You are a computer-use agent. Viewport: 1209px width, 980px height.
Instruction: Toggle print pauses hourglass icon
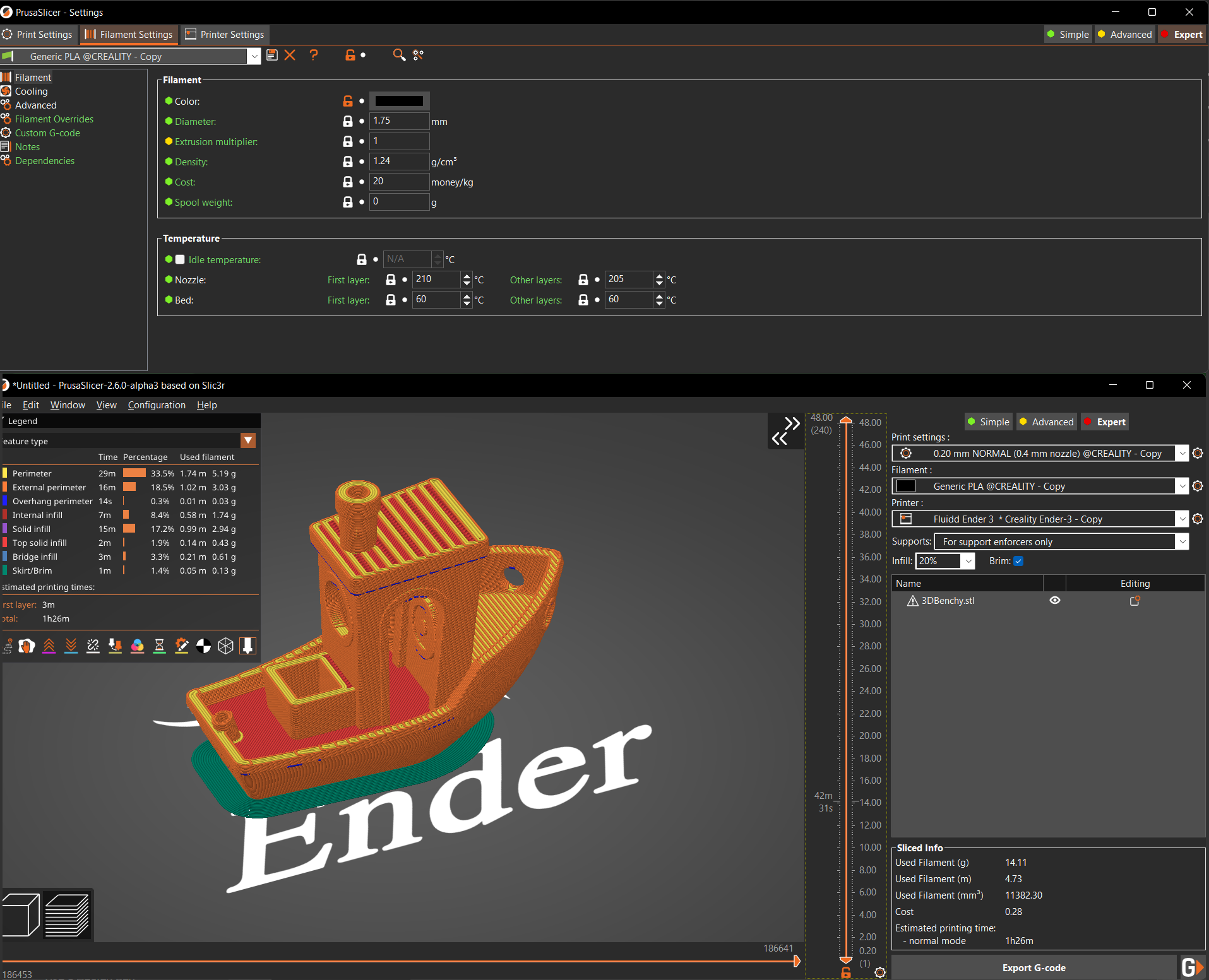tap(159, 646)
